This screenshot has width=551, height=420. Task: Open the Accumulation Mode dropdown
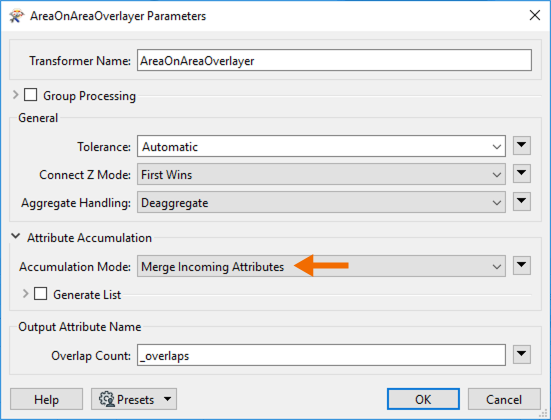coord(321,266)
